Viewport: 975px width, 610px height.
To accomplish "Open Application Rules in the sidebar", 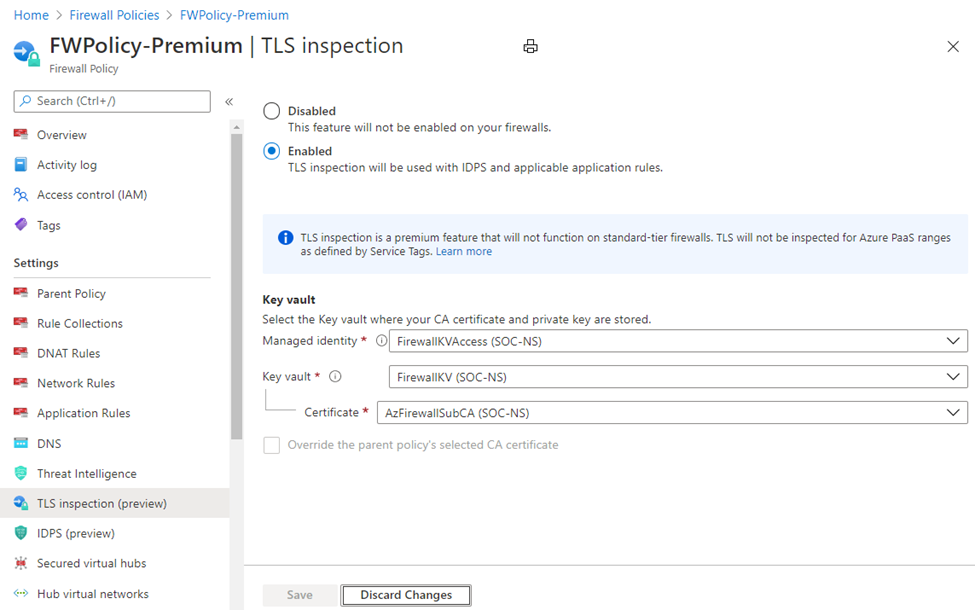I will pyautogui.click(x=83, y=413).
